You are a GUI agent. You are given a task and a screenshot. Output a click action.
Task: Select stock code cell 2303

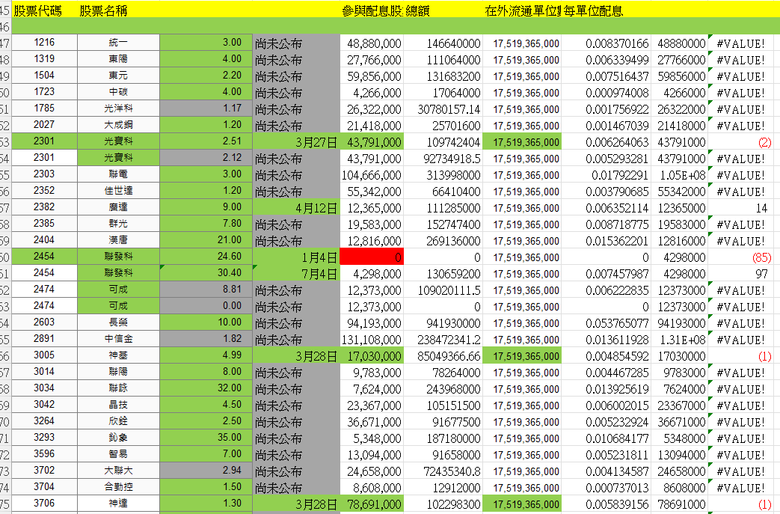point(44,174)
